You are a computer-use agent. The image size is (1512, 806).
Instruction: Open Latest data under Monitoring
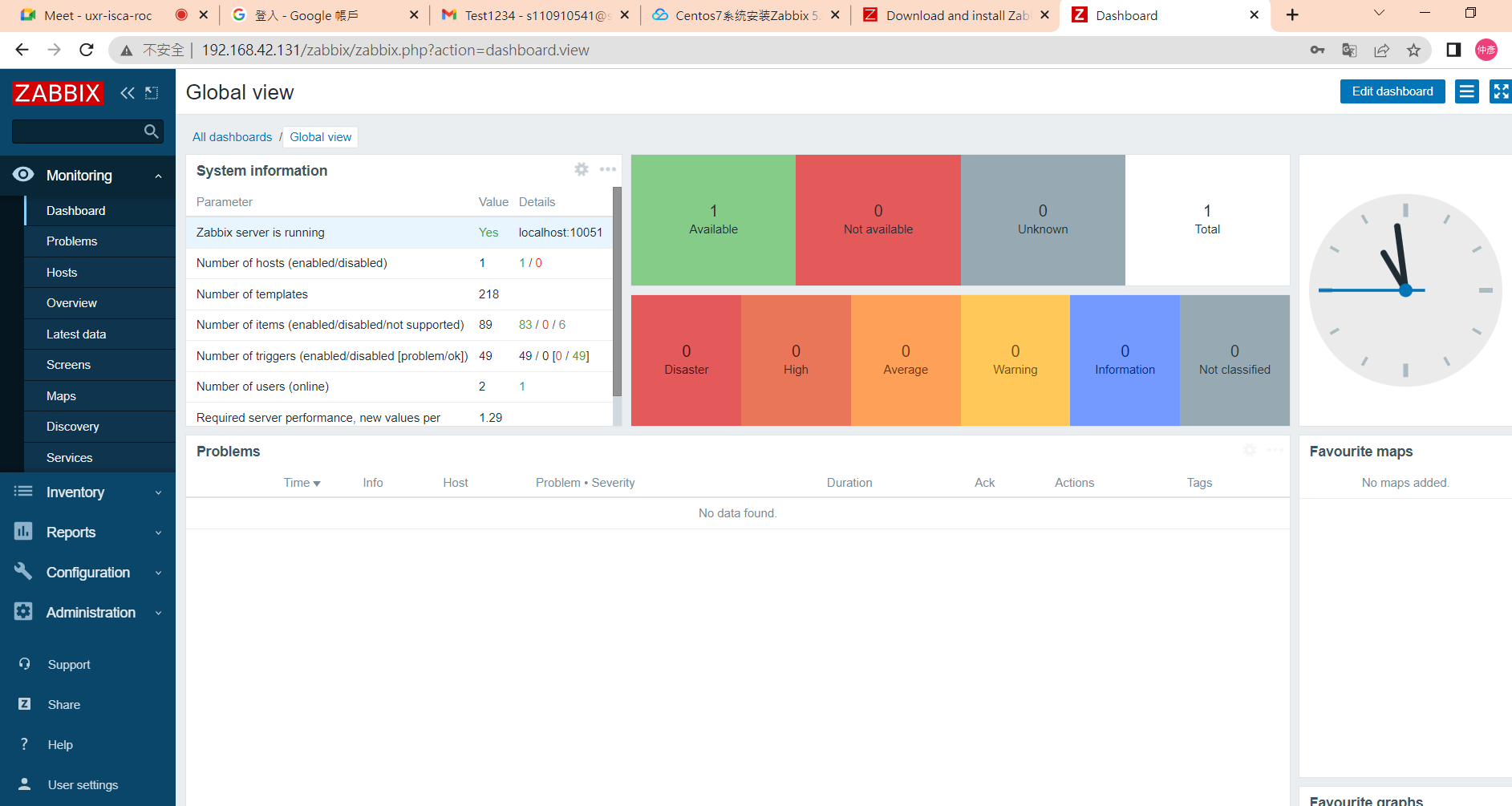point(99,334)
